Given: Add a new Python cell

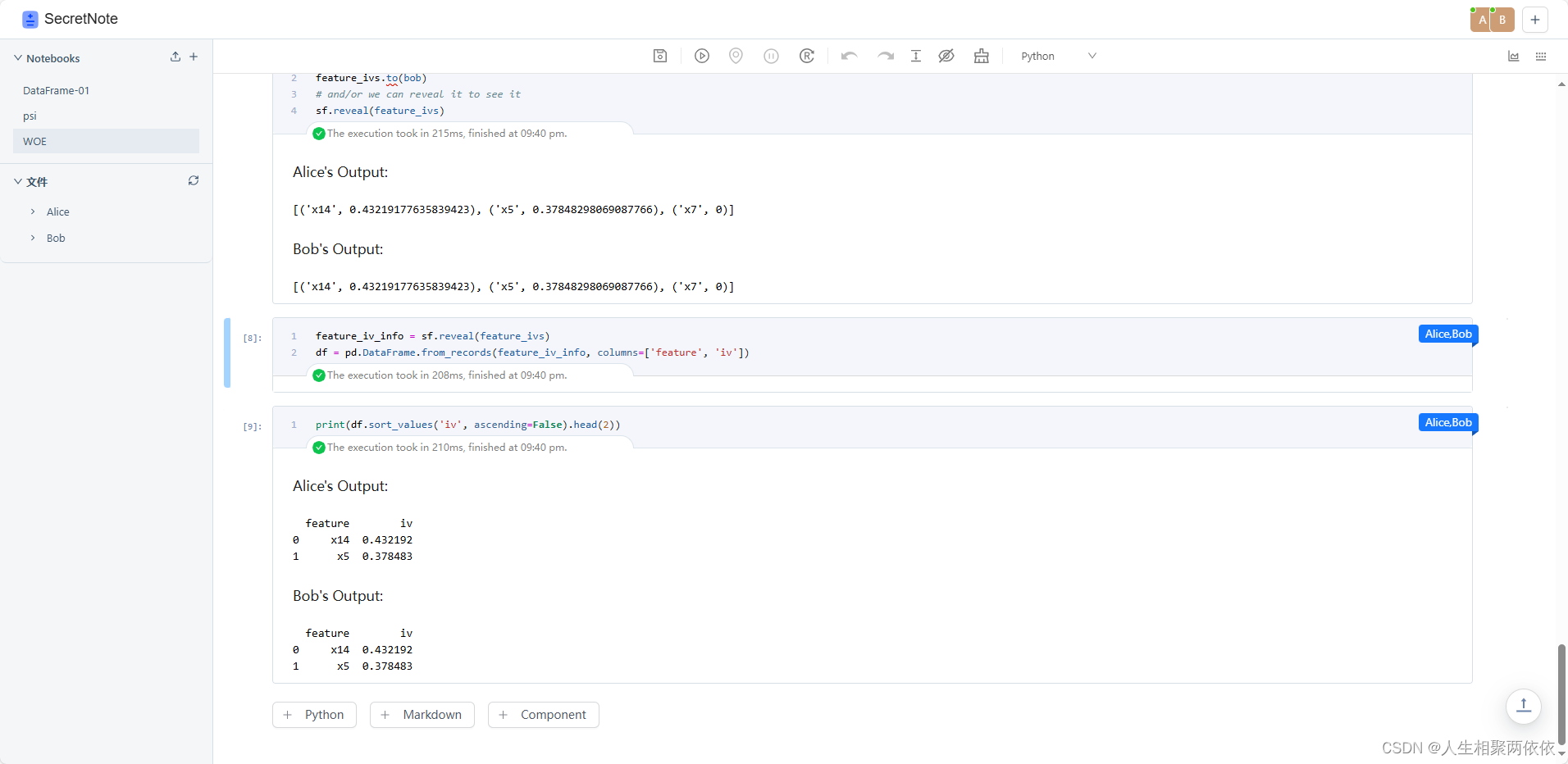Looking at the screenshot, I should click(x=314, y=715).
